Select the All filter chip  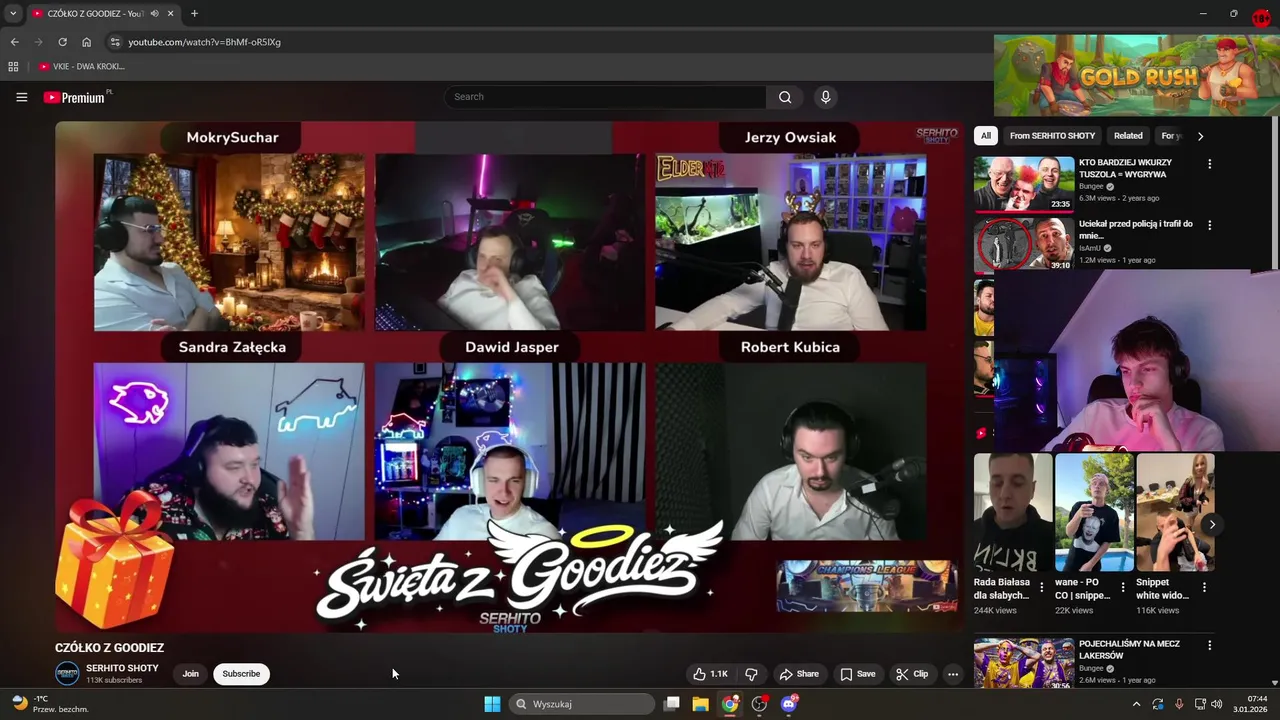pos(986,136)
